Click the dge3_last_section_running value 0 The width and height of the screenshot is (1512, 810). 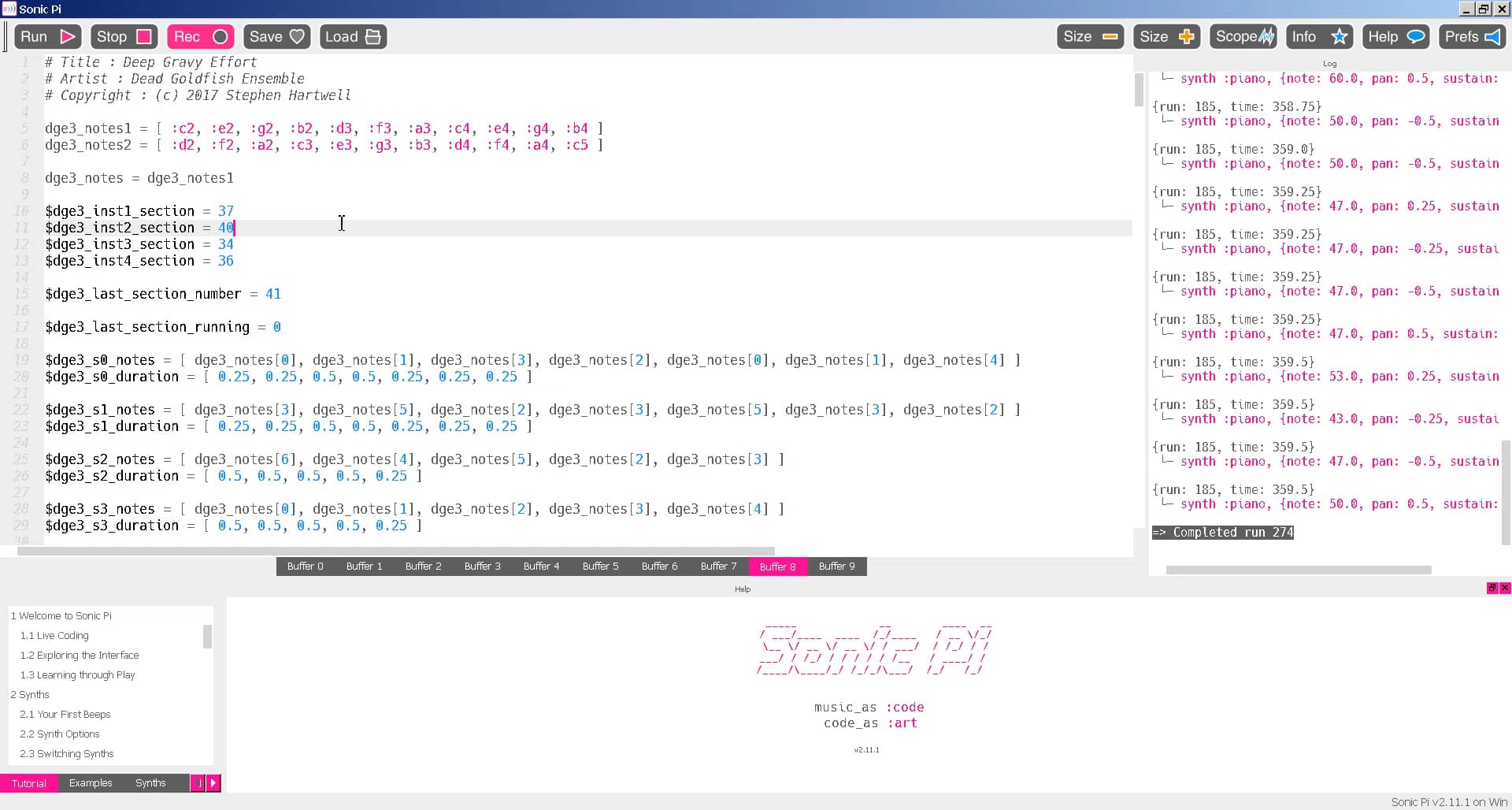coord(277,327)
